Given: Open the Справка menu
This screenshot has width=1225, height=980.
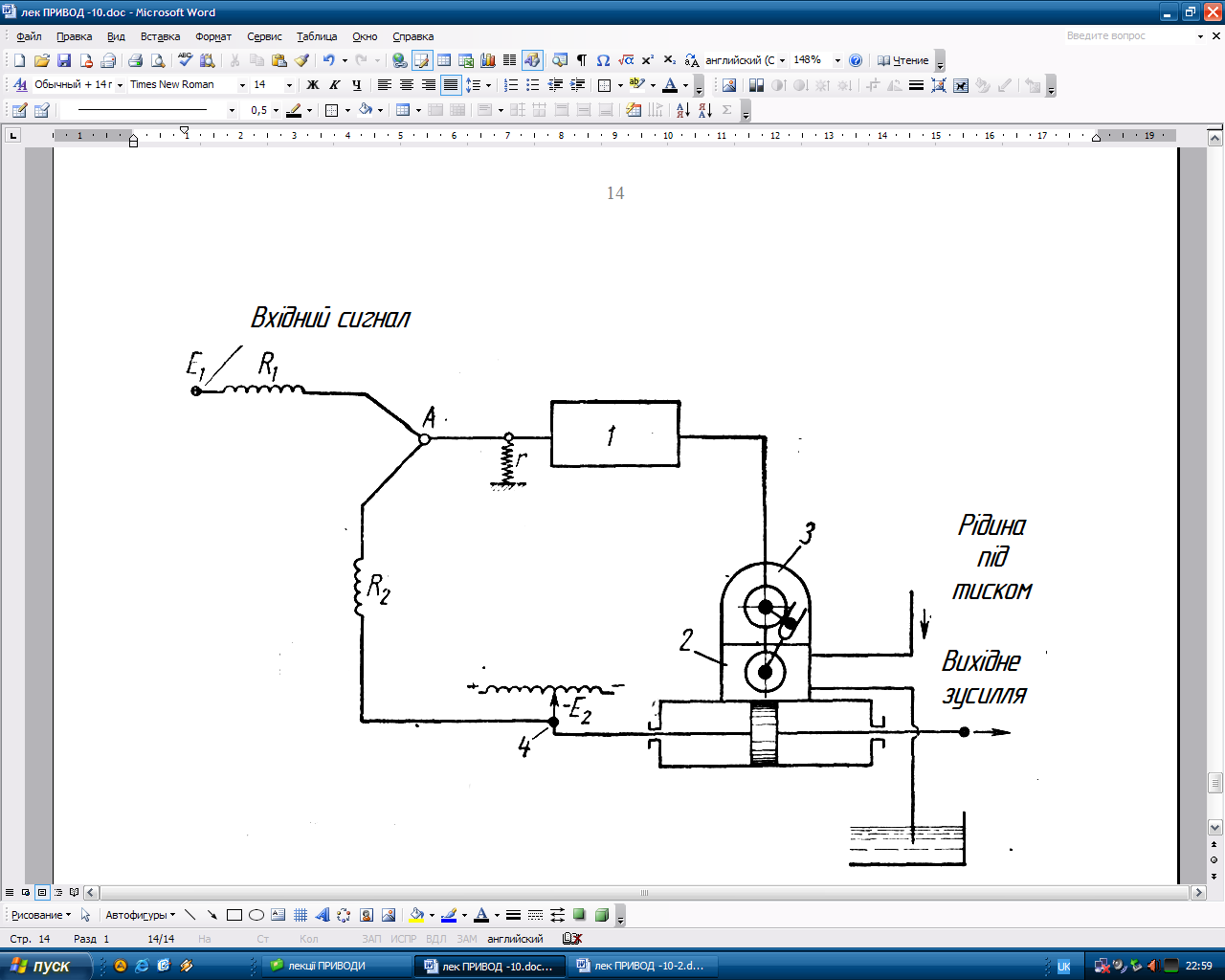Looking at the screenshot, I should [x=412, y=36].
